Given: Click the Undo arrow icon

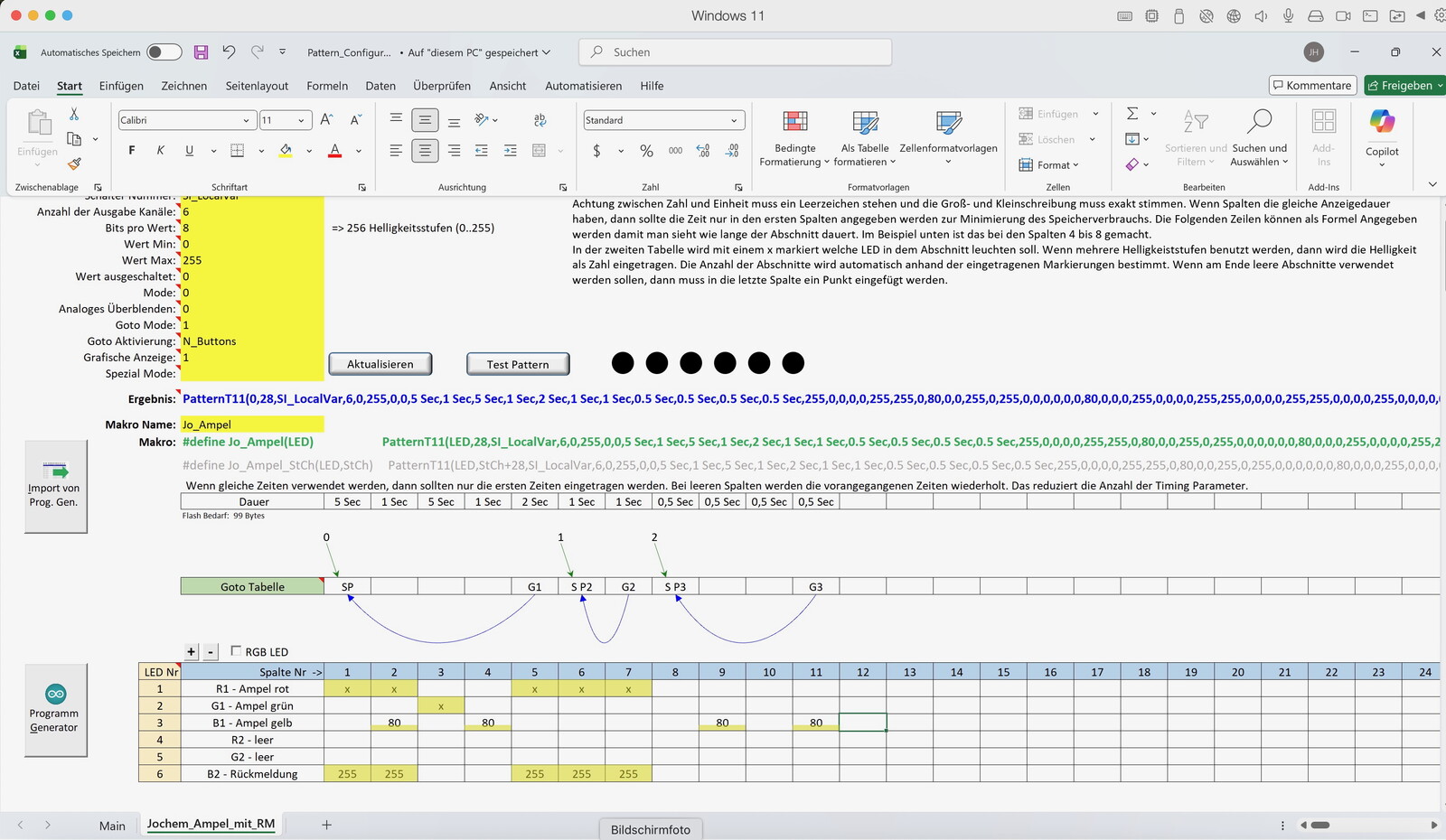Looking at the screenshot, I should click(x=229, y=52).
